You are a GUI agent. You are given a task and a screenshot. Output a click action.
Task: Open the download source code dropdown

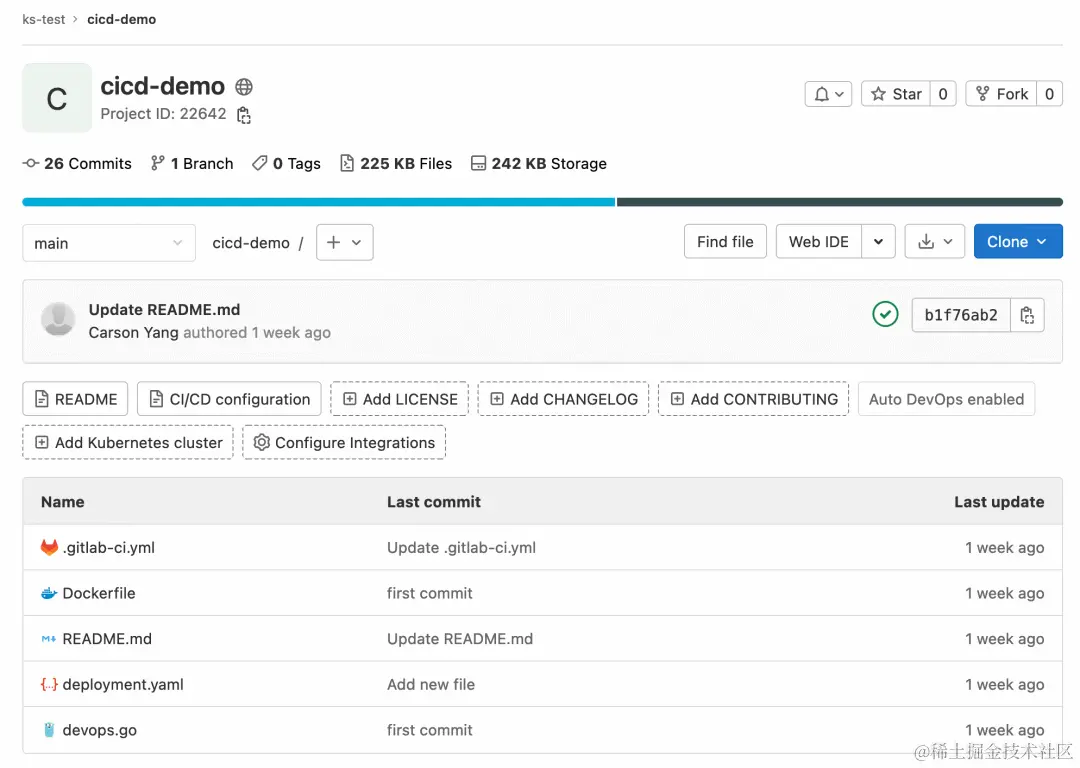(935, 242)
